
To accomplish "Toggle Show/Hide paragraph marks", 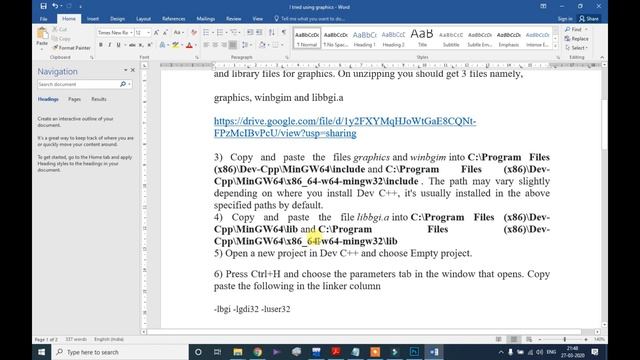I will coord(284,32).
